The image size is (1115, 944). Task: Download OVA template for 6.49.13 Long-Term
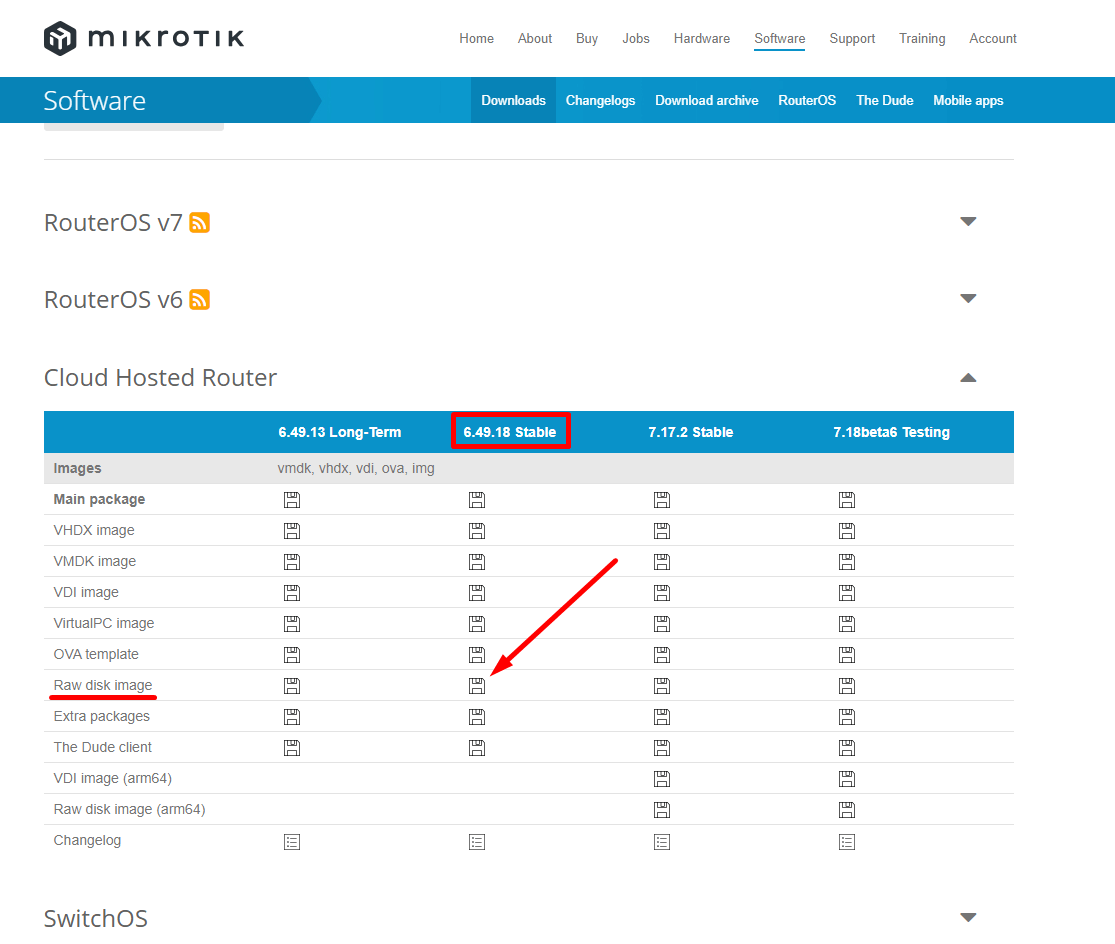point(292,655)
